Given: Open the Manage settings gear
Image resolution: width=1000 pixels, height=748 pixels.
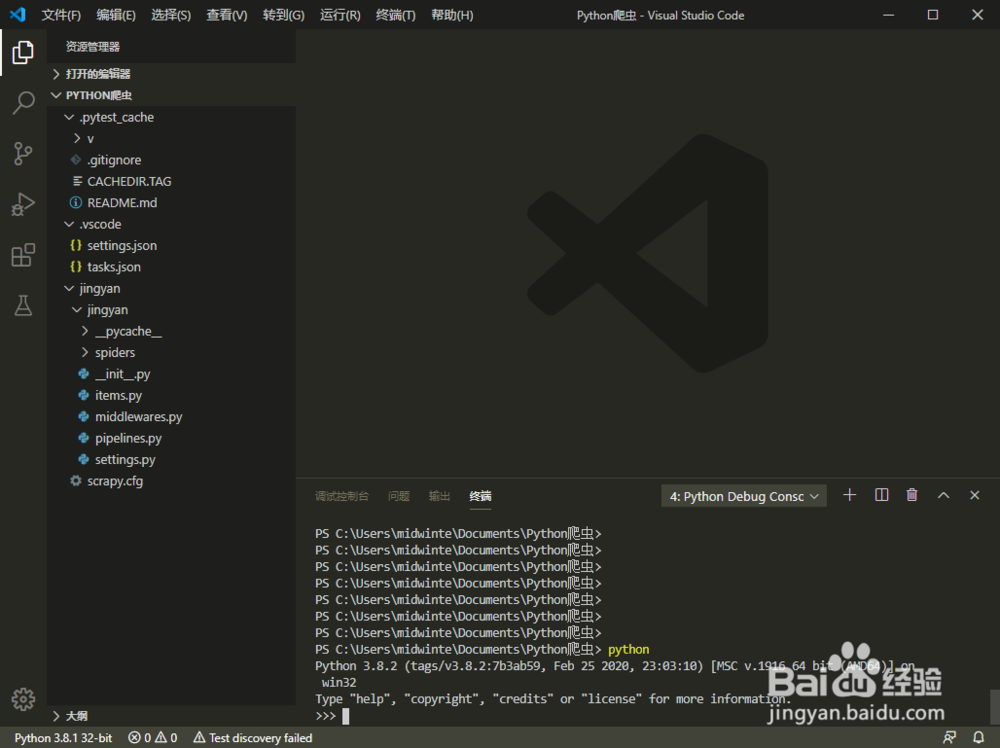Looking at the screenshot, I should click(x=23, y=699).
